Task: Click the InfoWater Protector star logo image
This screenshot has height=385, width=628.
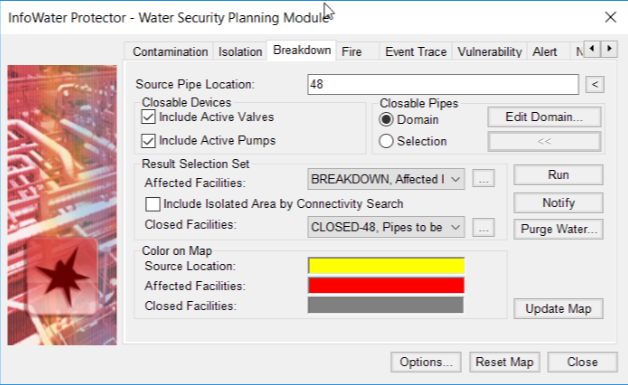Action: (62, 276)
